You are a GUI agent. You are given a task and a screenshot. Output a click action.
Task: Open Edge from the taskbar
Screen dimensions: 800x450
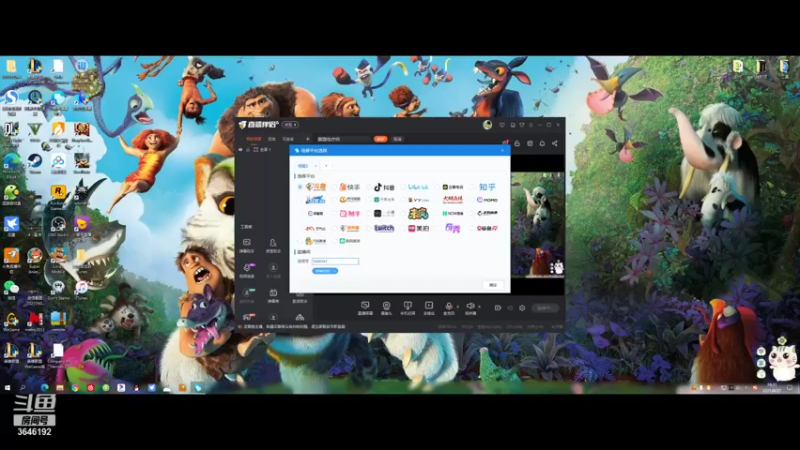coord(44,388)
